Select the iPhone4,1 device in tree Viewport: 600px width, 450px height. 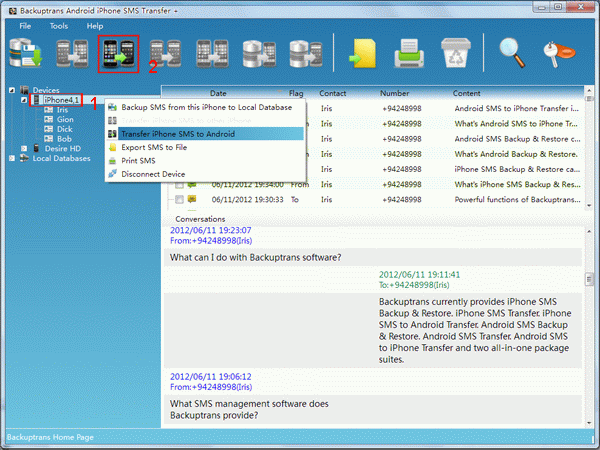click(x=61, y=100)
